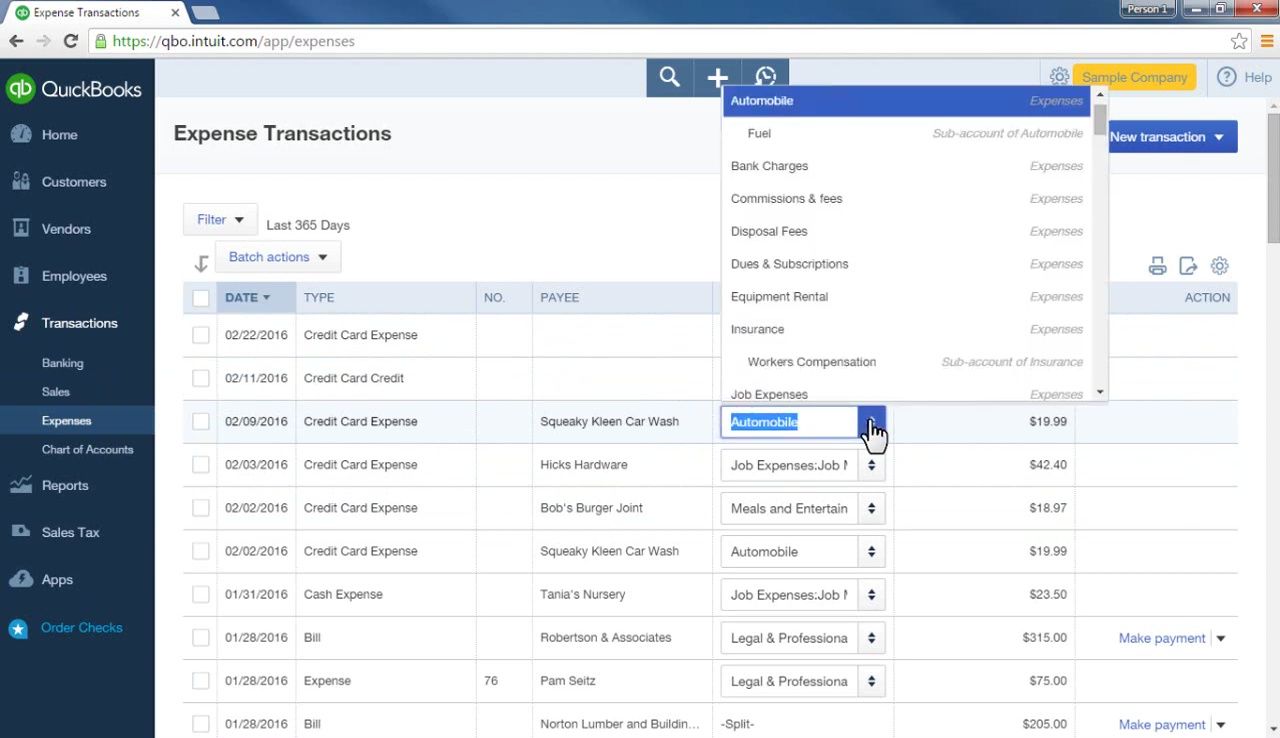Image resolution: width=1280 pixels, height=738 pixels.
Task: Click the Batch actions arrow icon
Action: (x=201, y=264)
